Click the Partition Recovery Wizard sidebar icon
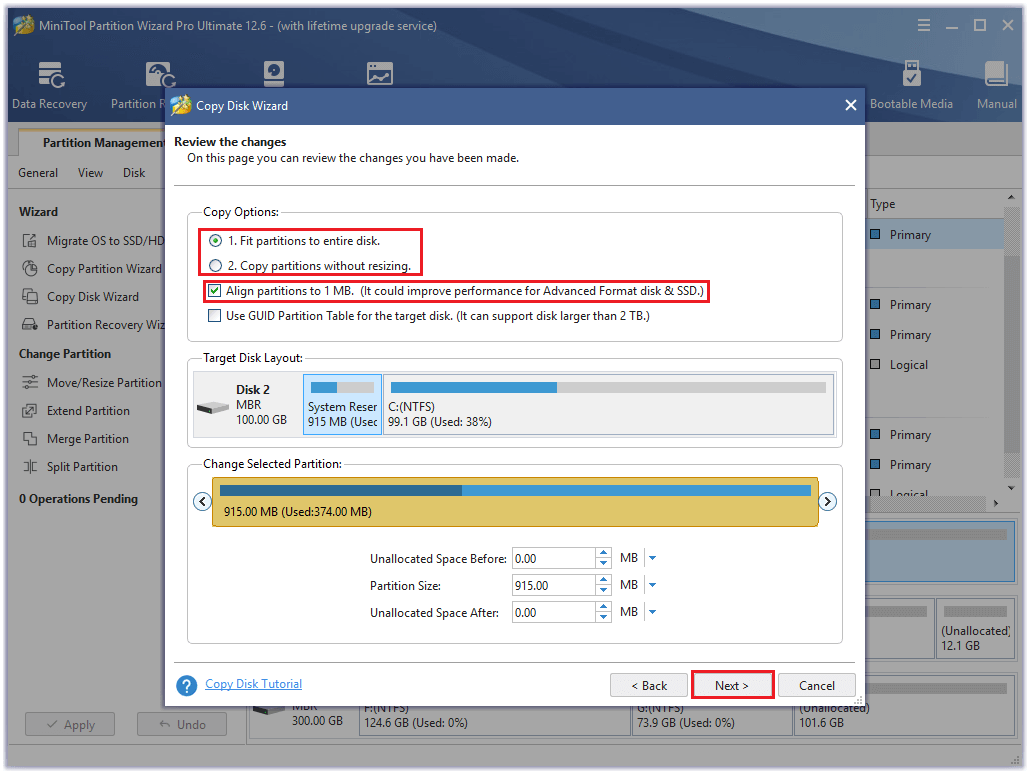The width and height of the screenshot is (1033, 775). [x=30, y=324]
